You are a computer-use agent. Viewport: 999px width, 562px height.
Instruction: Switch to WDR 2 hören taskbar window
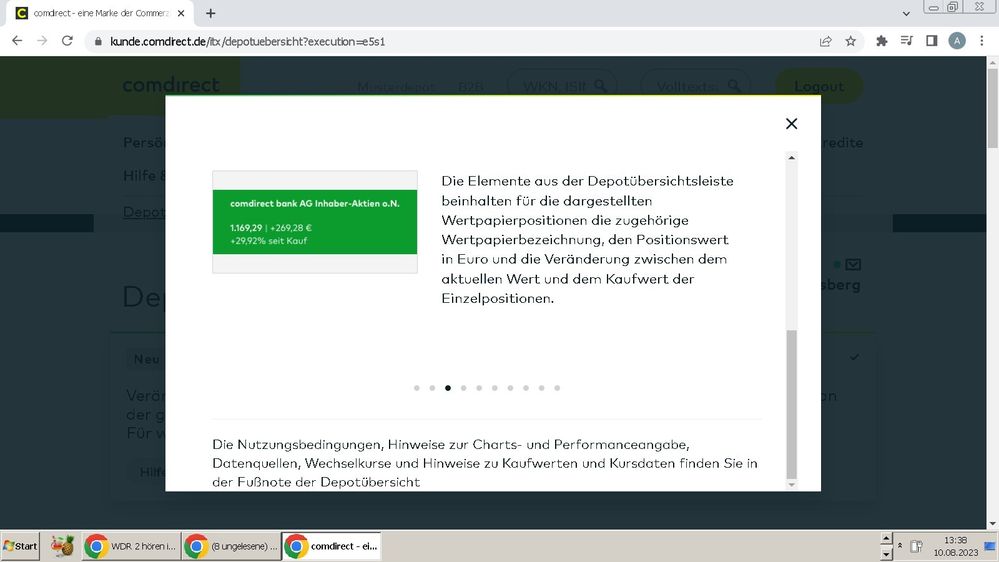click(x=131, y=546)
